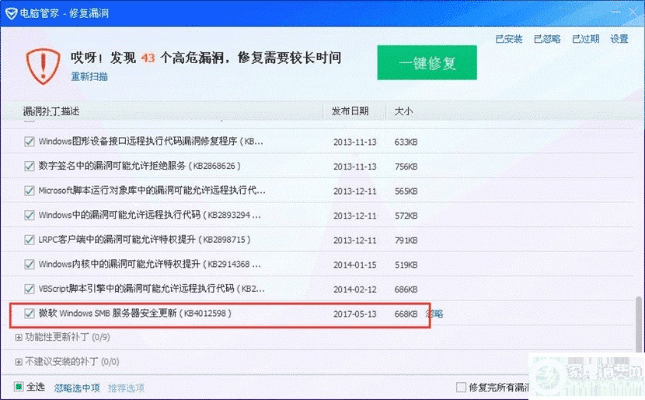Screen dimensions: 645x400
Task: Uncheck the 数字签名 KB2868626 patch checkbox
Action: pos(29,166)
